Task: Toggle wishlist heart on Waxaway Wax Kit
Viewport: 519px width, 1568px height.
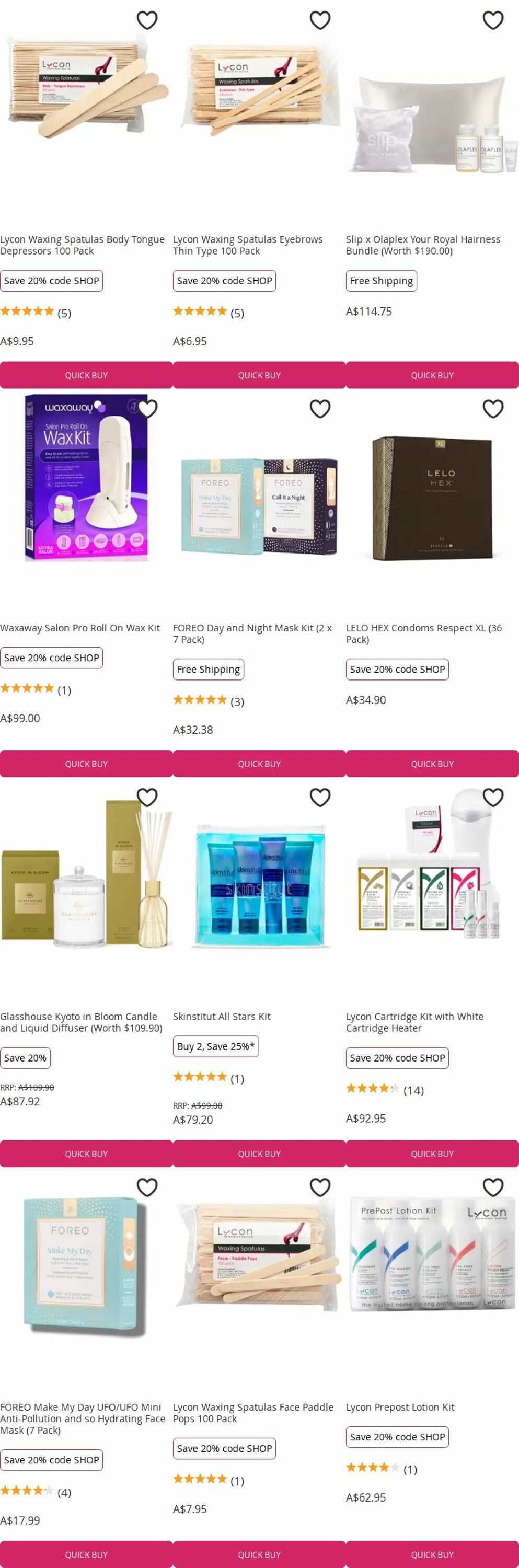Action: [x=147, y=408]
